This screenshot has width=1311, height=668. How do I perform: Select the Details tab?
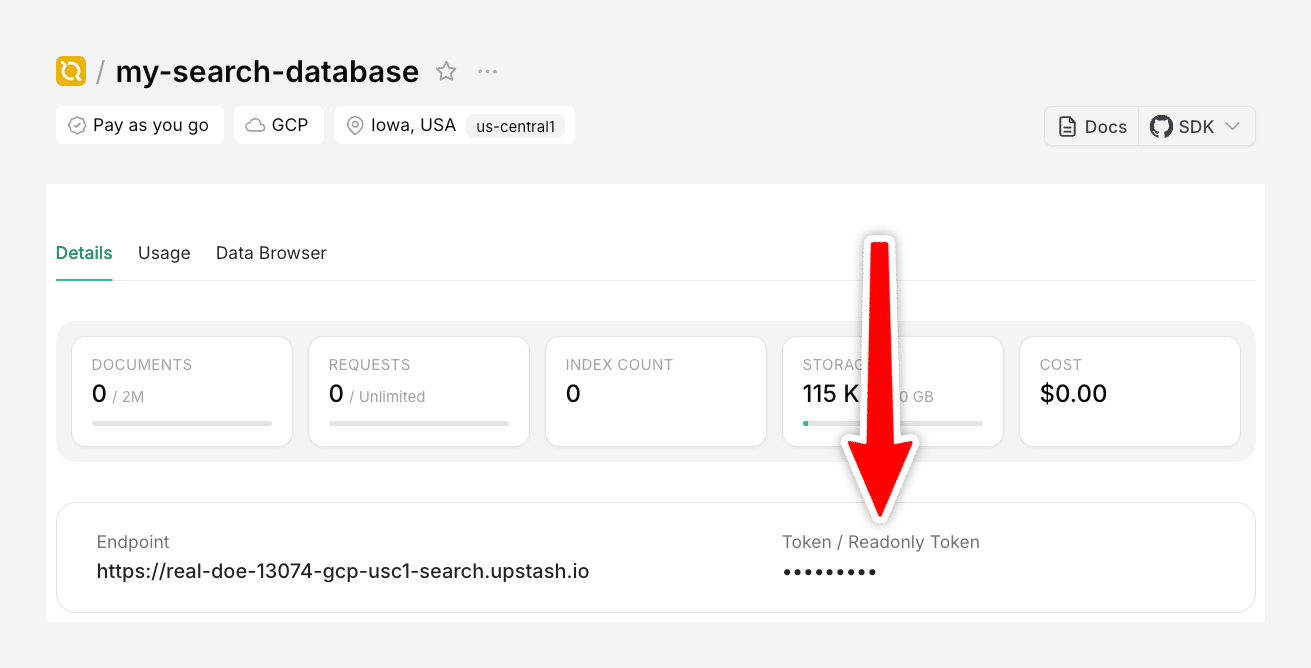pyautogui.click(x=84, y=253)
